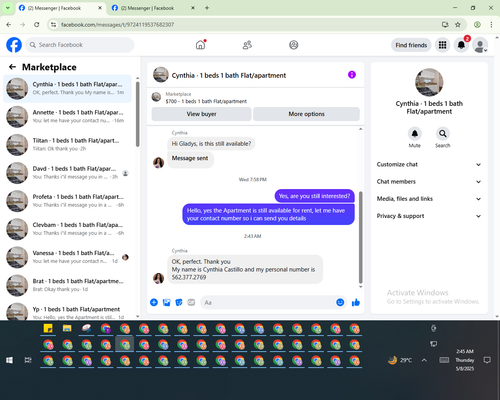
Task: Open the Profeta conversation
Action: coord(67,201)
